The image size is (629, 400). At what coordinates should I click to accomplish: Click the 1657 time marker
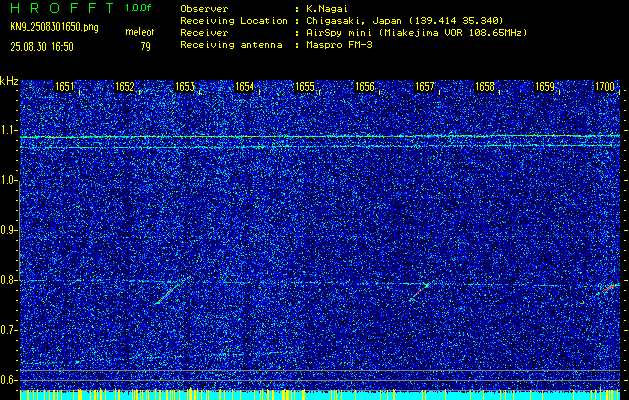coord(425,87)
